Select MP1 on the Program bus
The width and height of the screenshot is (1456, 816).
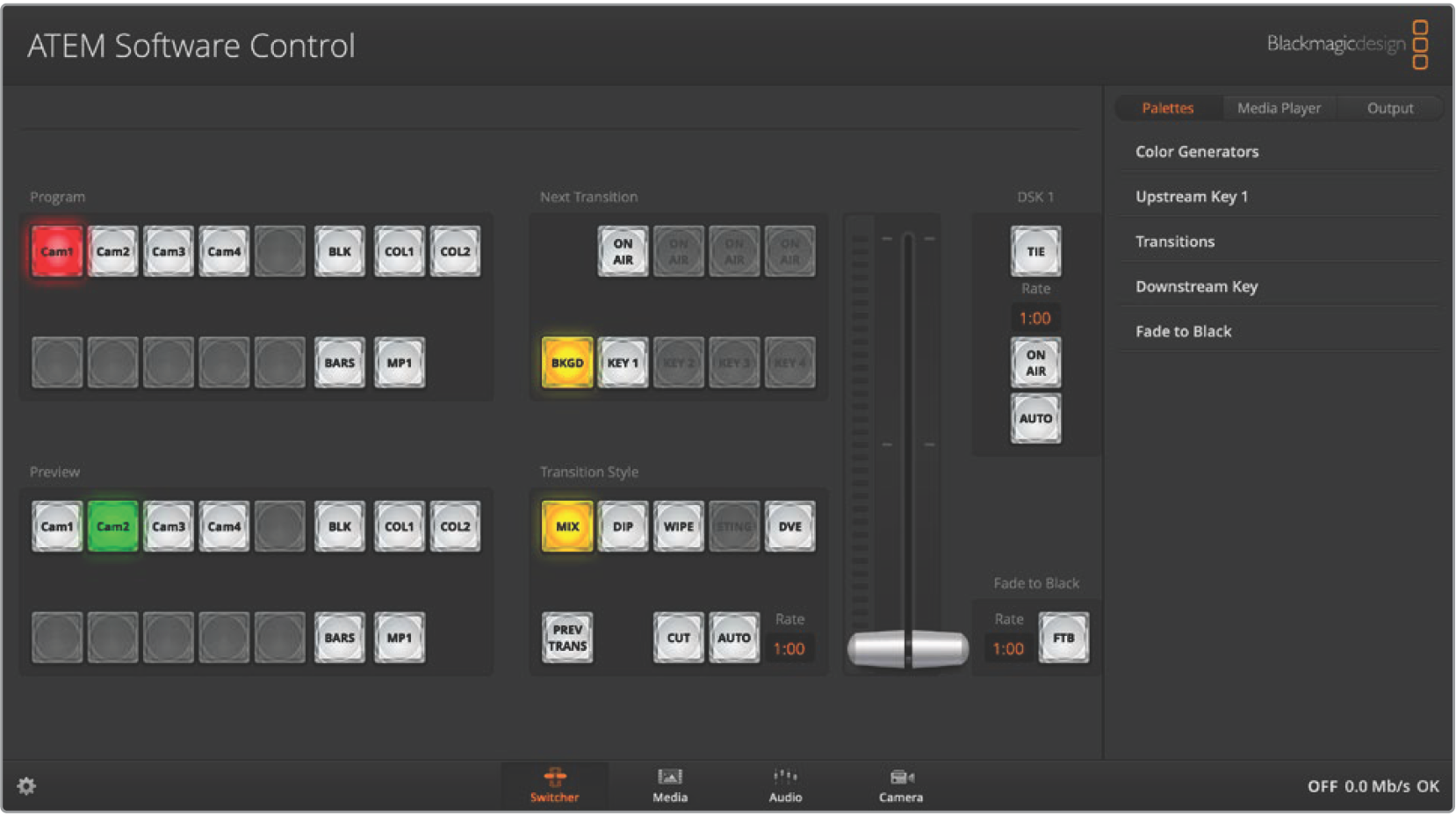tap(400, 363)
